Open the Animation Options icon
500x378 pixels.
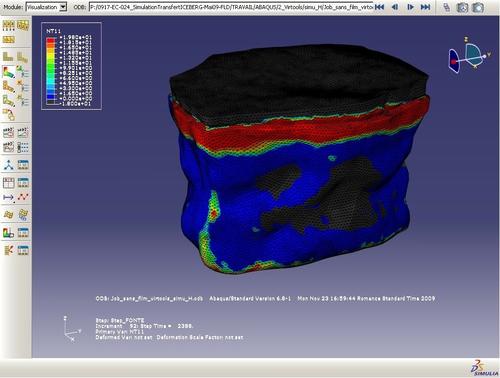22,147
